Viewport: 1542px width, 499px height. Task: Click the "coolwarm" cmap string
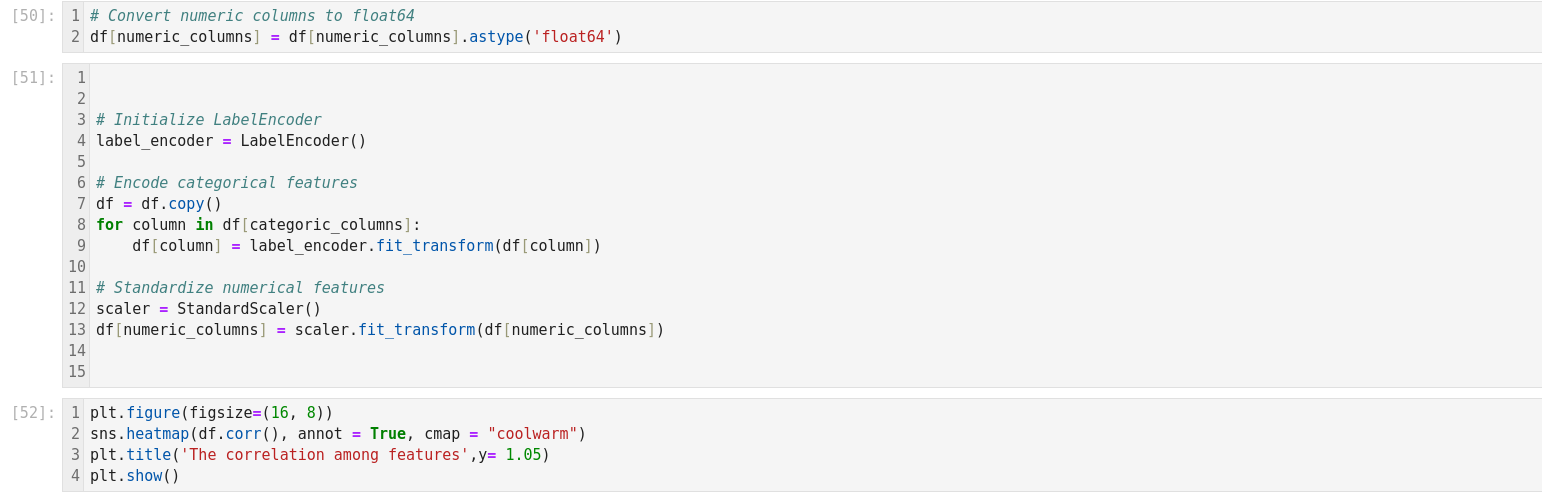pos(532,434)
